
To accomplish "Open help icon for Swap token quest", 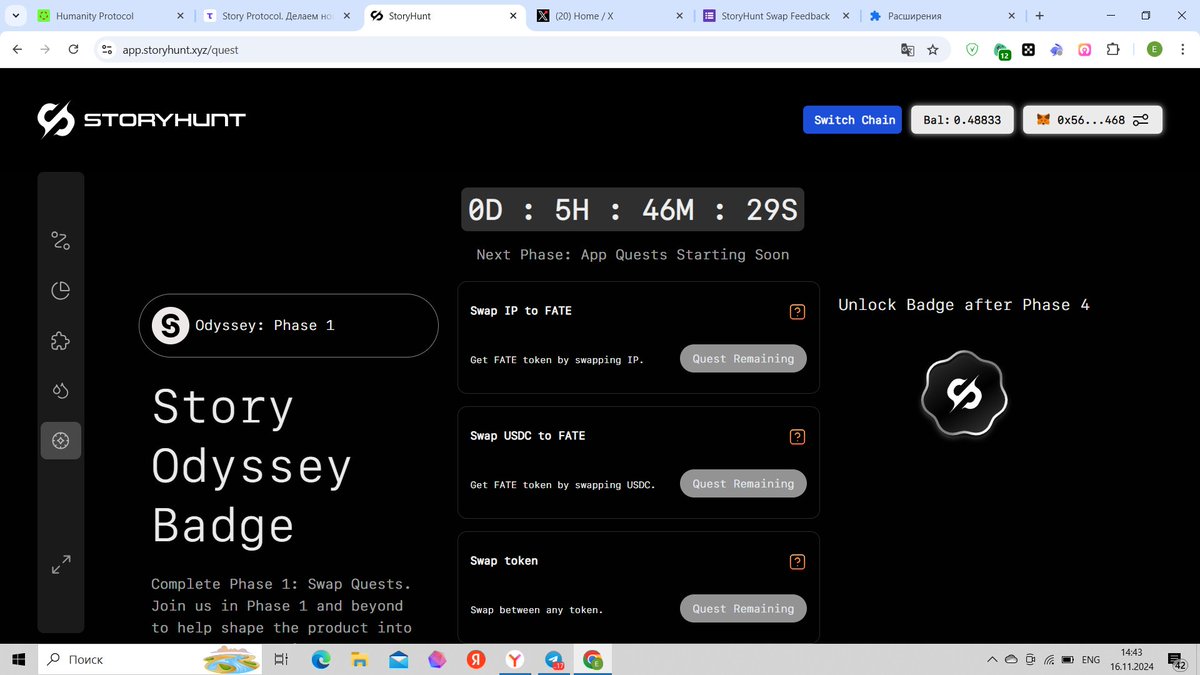I will pyautogui.click(x=797, y=562).
